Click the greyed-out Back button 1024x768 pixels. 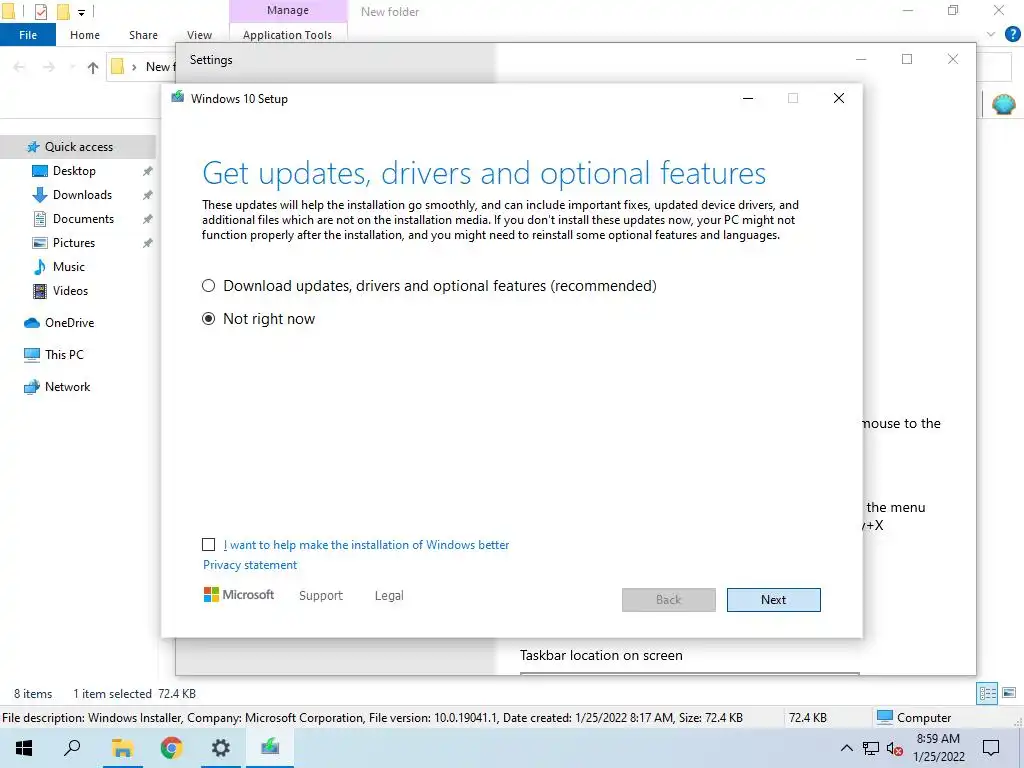(x=668, y=600)
